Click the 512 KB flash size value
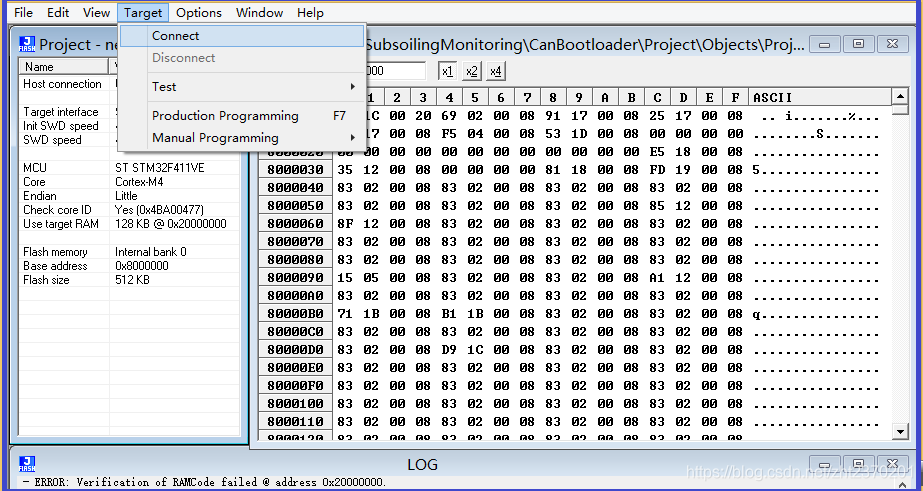 click(132, 280)
